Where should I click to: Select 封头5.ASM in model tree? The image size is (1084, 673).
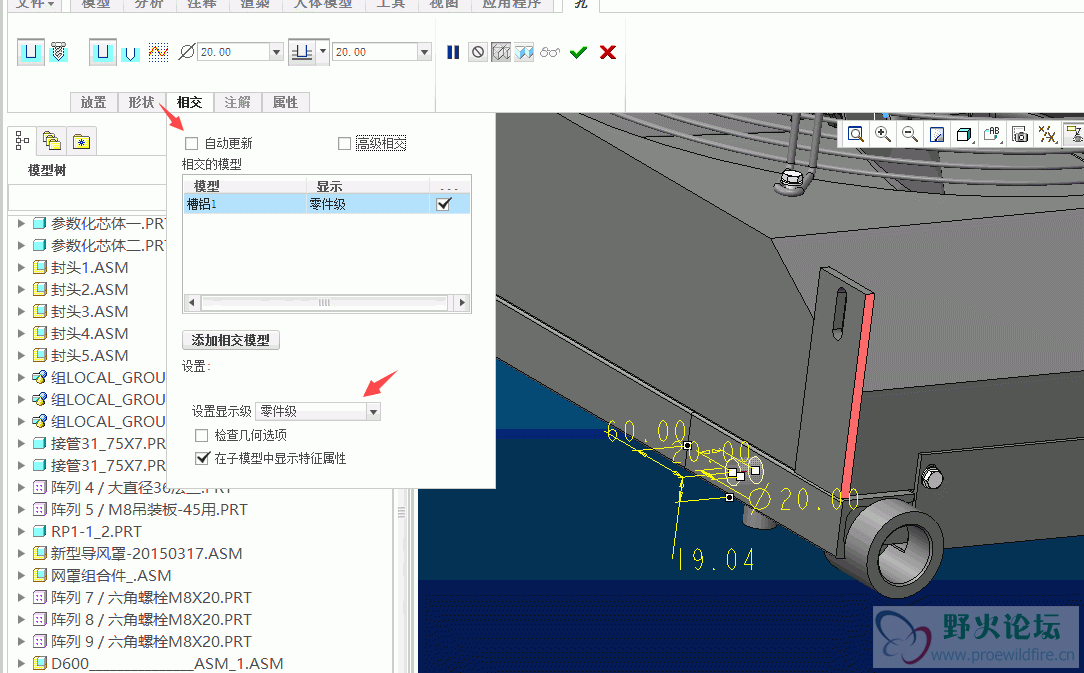tap(89, 356)
